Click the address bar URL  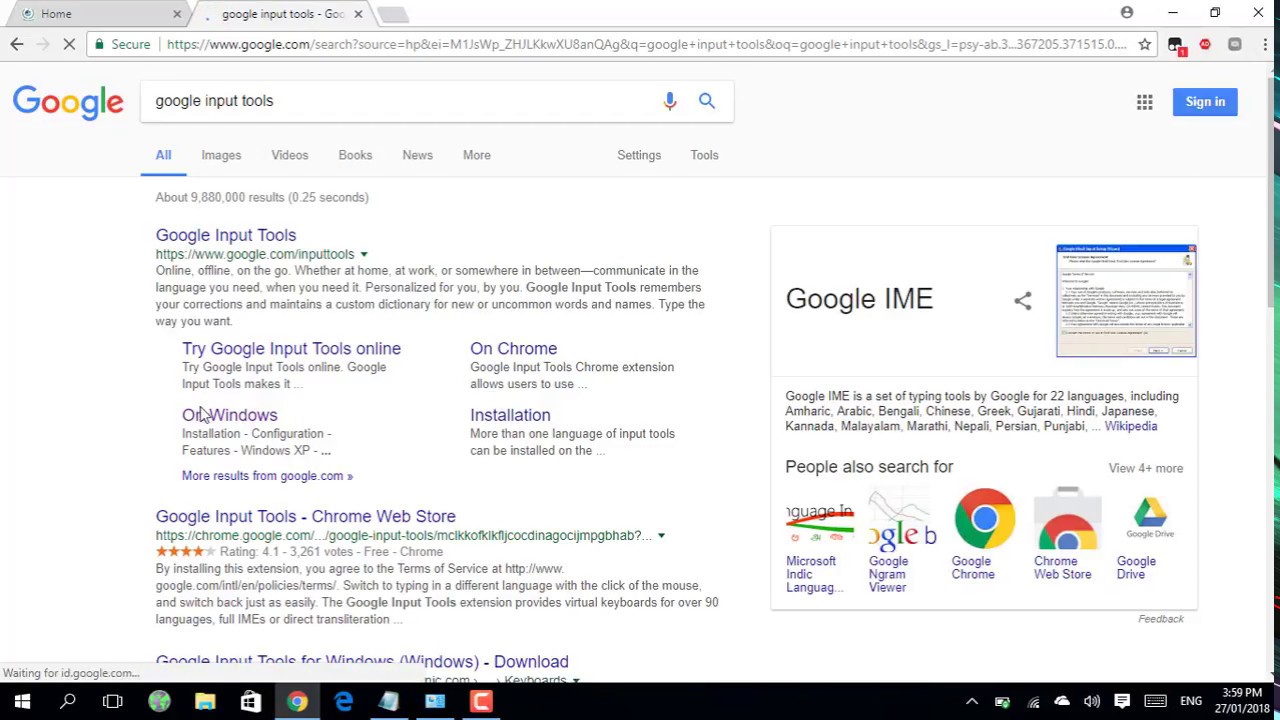click(x=646, y=45)
